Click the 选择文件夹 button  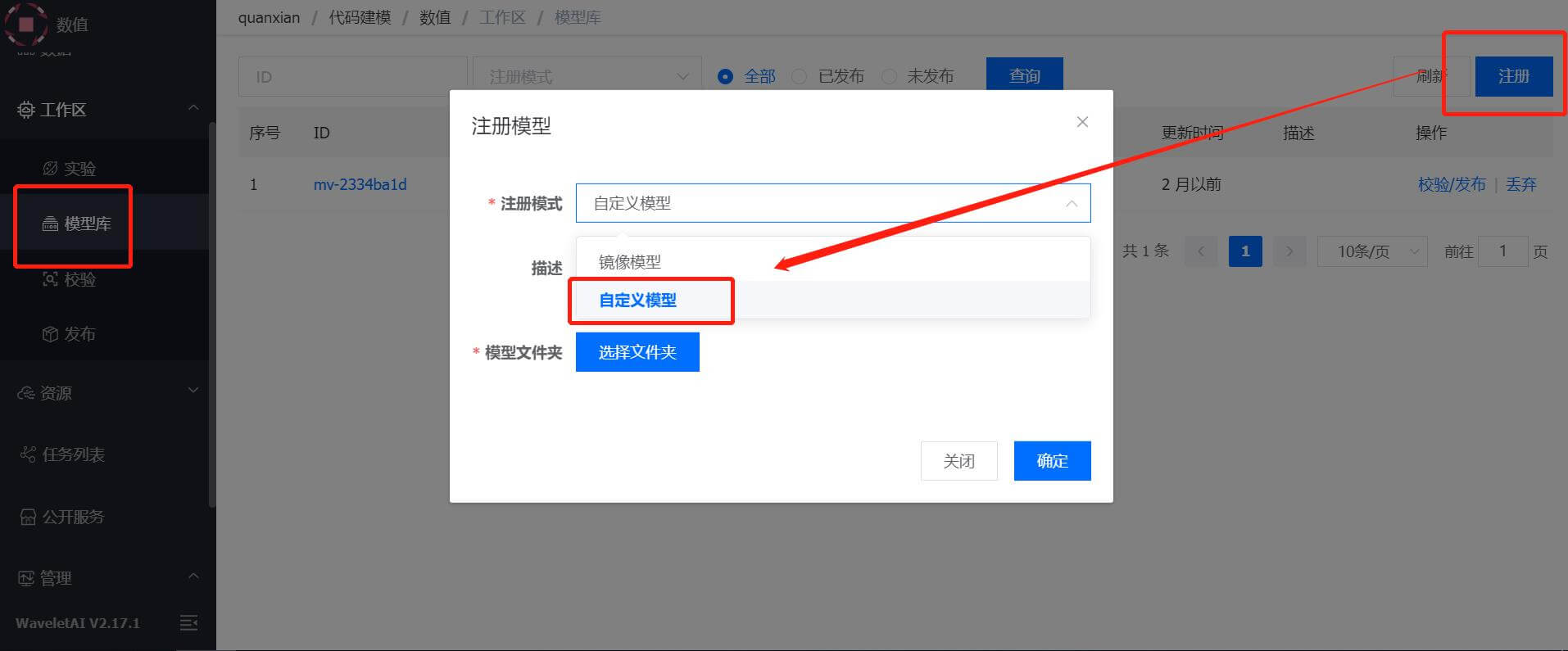tap(637, 352)
